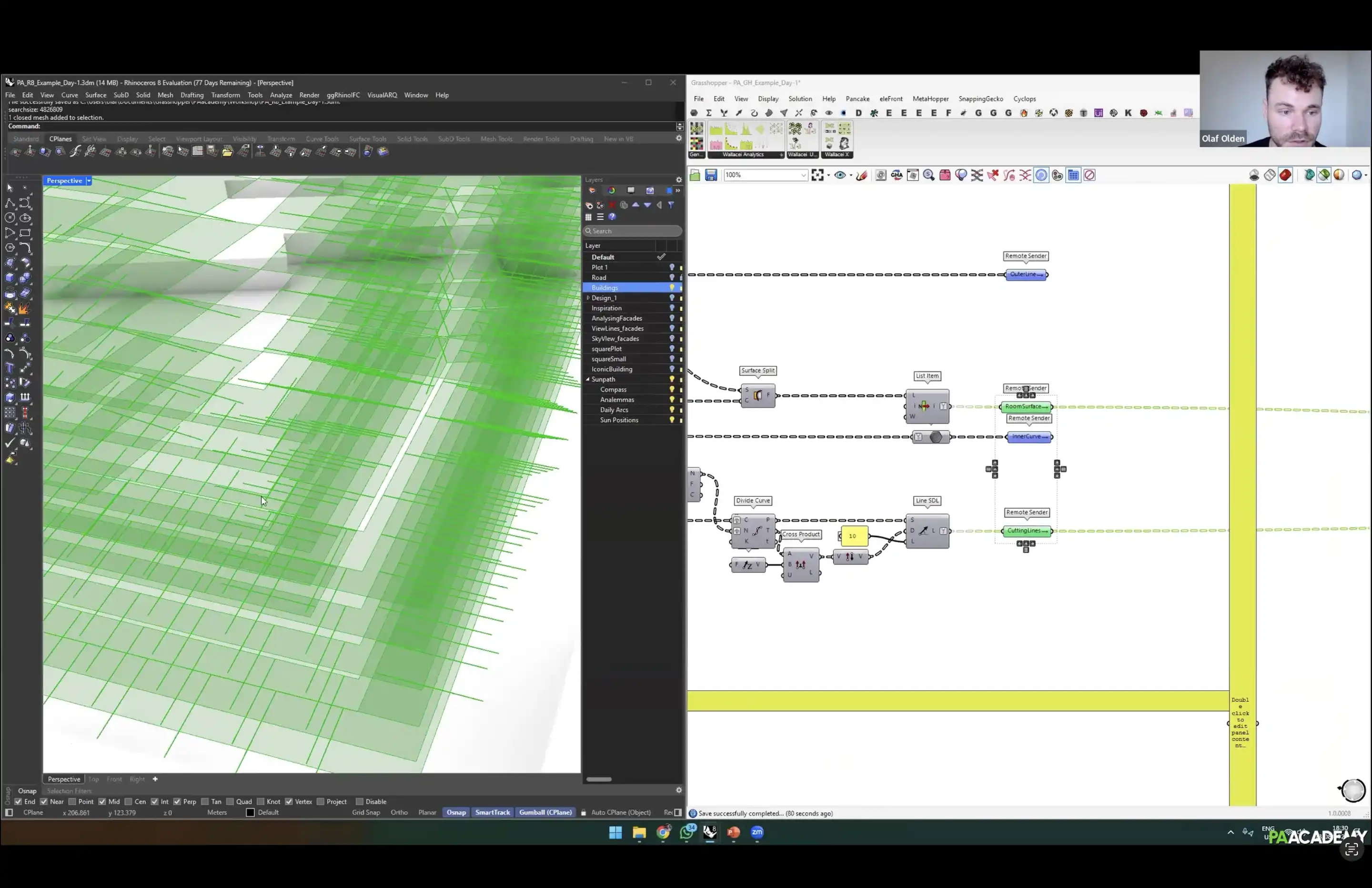Click the Planar status bar button

pos(427,813)
